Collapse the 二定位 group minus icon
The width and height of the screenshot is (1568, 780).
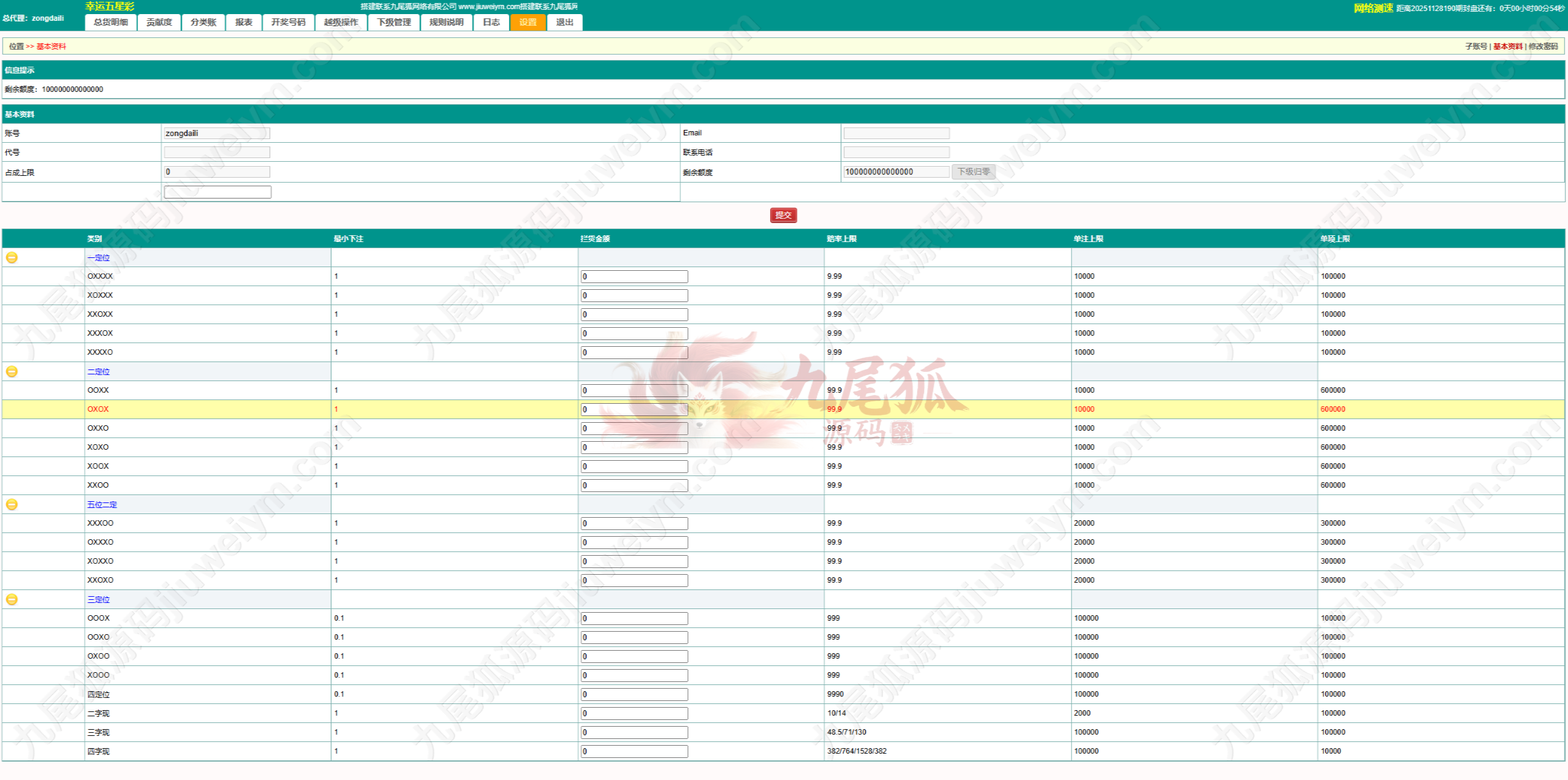pyautogui.click(x=12, y=371)
